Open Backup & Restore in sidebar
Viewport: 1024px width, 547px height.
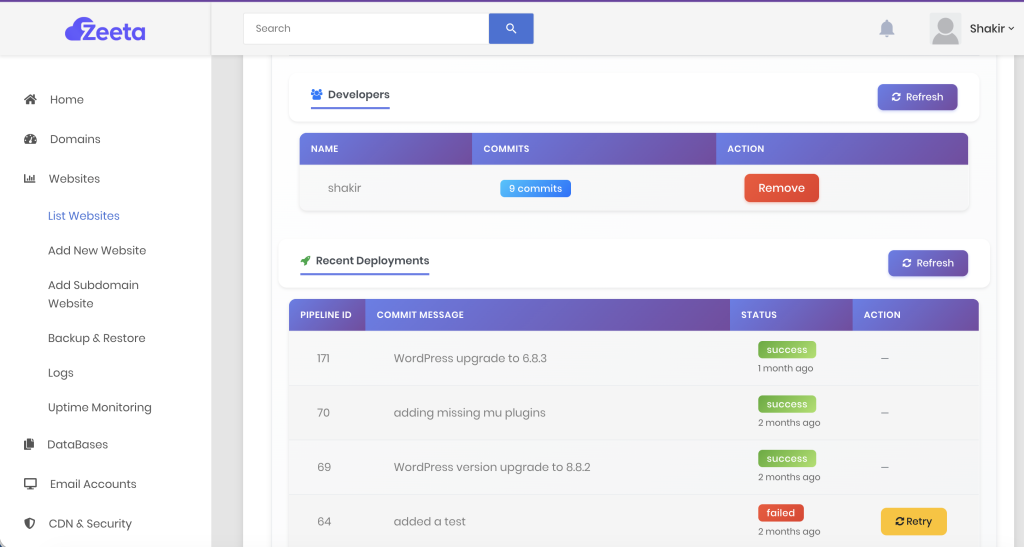click(x=97, y=338)
